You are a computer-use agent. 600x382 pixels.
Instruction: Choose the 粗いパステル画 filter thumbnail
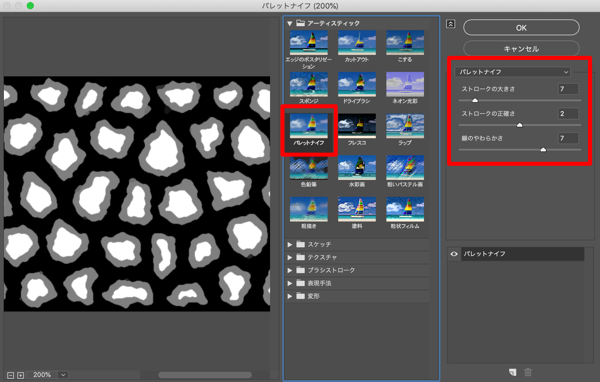[x=405, y=167]
